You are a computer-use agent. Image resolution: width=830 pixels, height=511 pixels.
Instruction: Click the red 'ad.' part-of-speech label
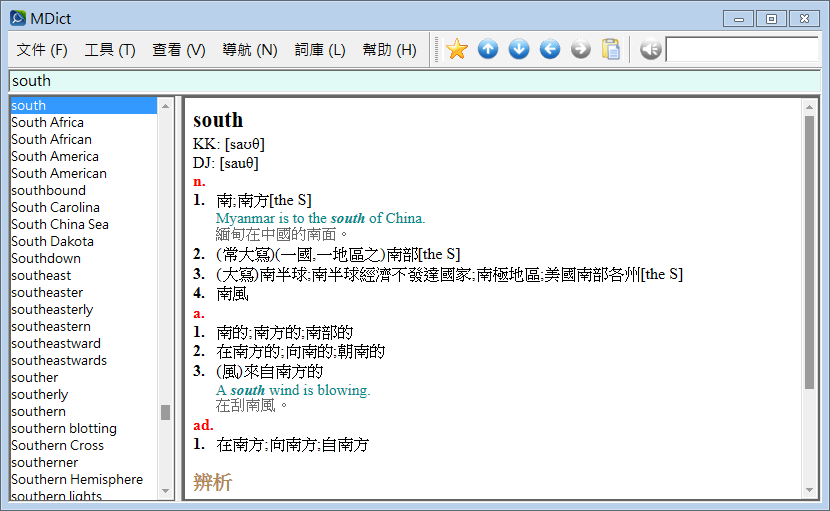203,425
